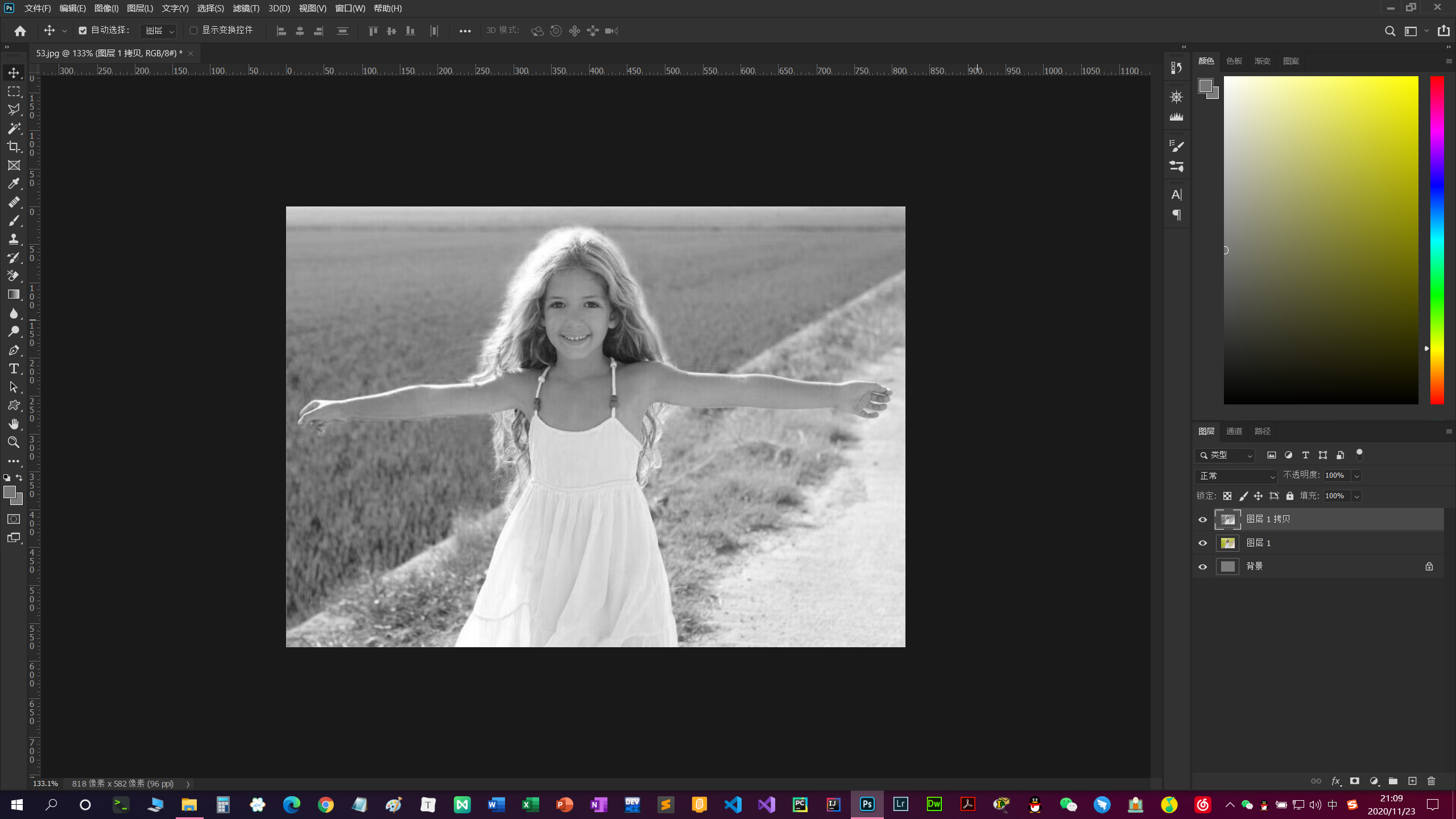The width and height of the screenshot is (1456, 819).
Task: Select the Crop tool
Action: (x=14, y=147)
